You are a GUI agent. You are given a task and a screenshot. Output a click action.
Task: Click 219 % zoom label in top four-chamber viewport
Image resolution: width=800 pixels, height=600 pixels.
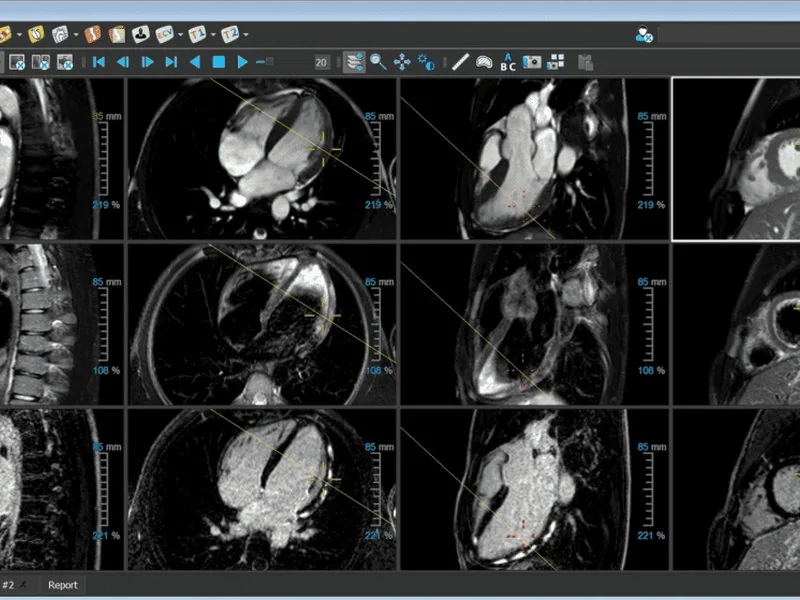[x=379, y=205]
